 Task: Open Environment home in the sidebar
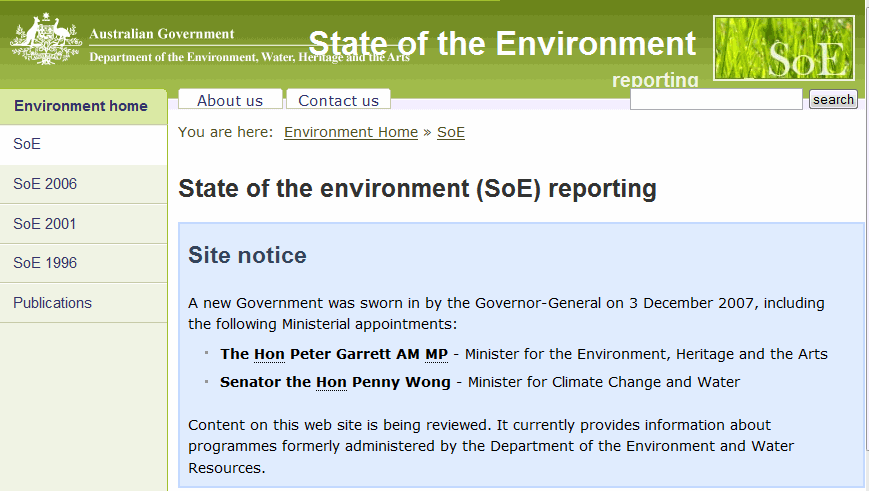pyautogui.click(x=81, y=106)
